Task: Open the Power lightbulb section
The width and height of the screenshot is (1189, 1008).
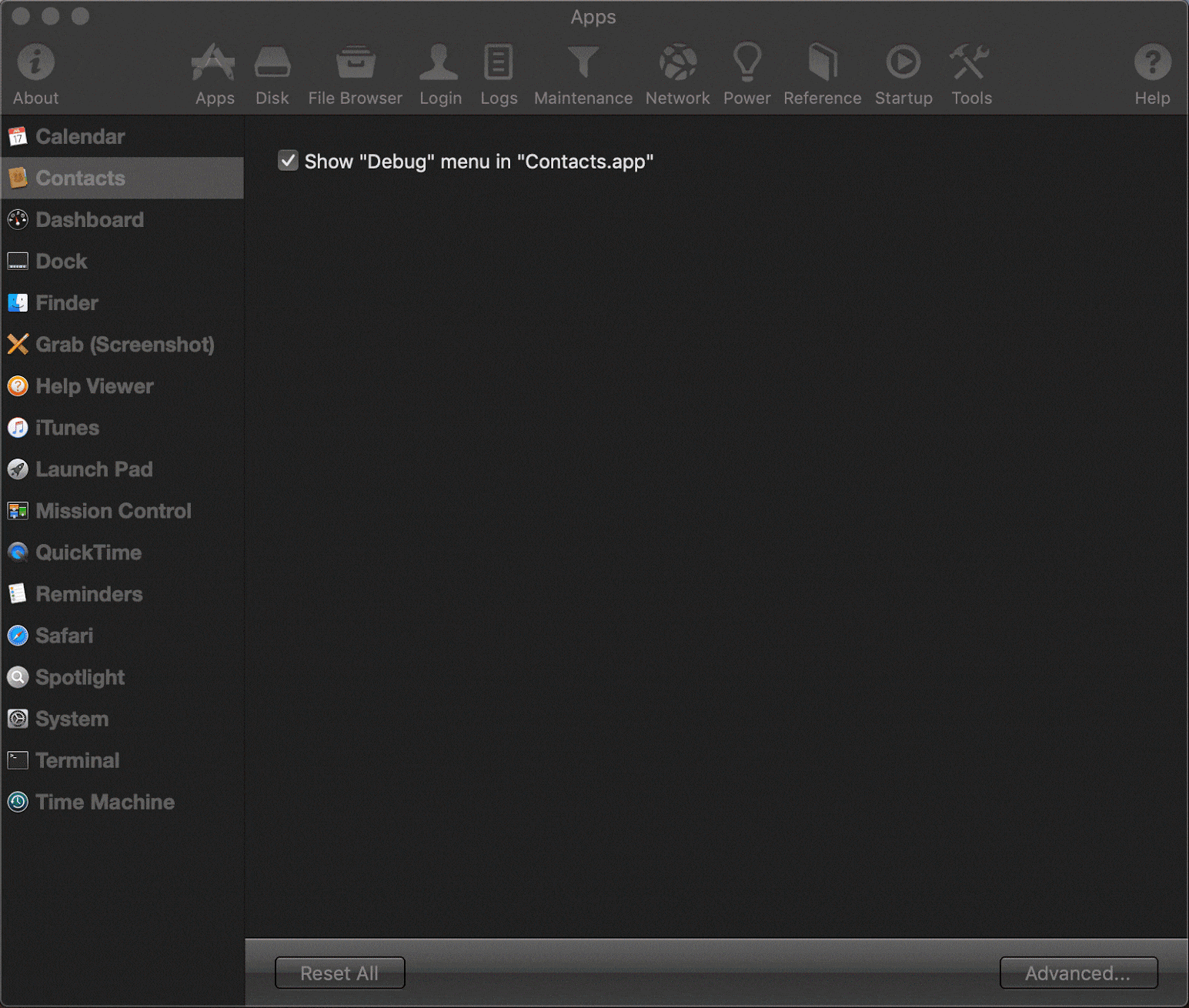Action: (746, 74)
